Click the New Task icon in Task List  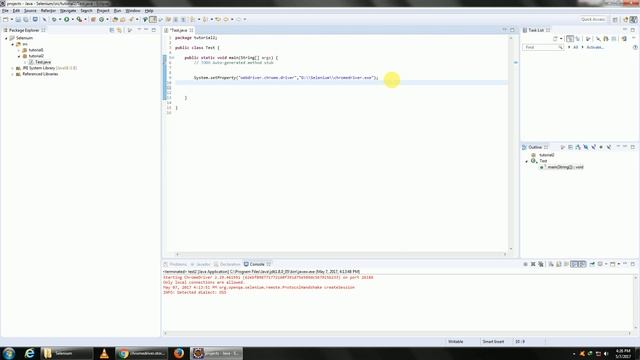click(555, 39)
